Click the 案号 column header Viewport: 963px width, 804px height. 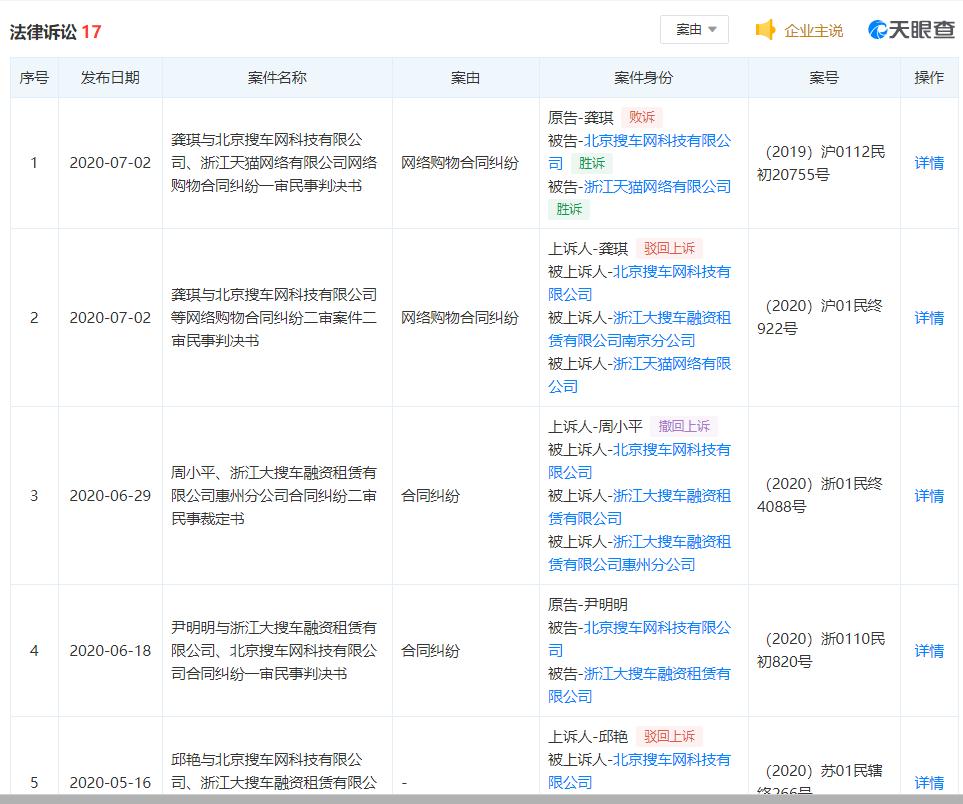(x=824, y=77)
